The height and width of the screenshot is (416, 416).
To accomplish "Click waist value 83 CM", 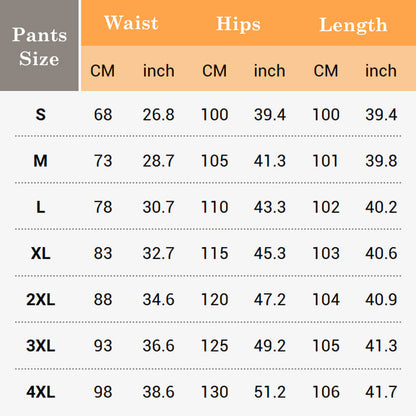I will tap(103, 253).
